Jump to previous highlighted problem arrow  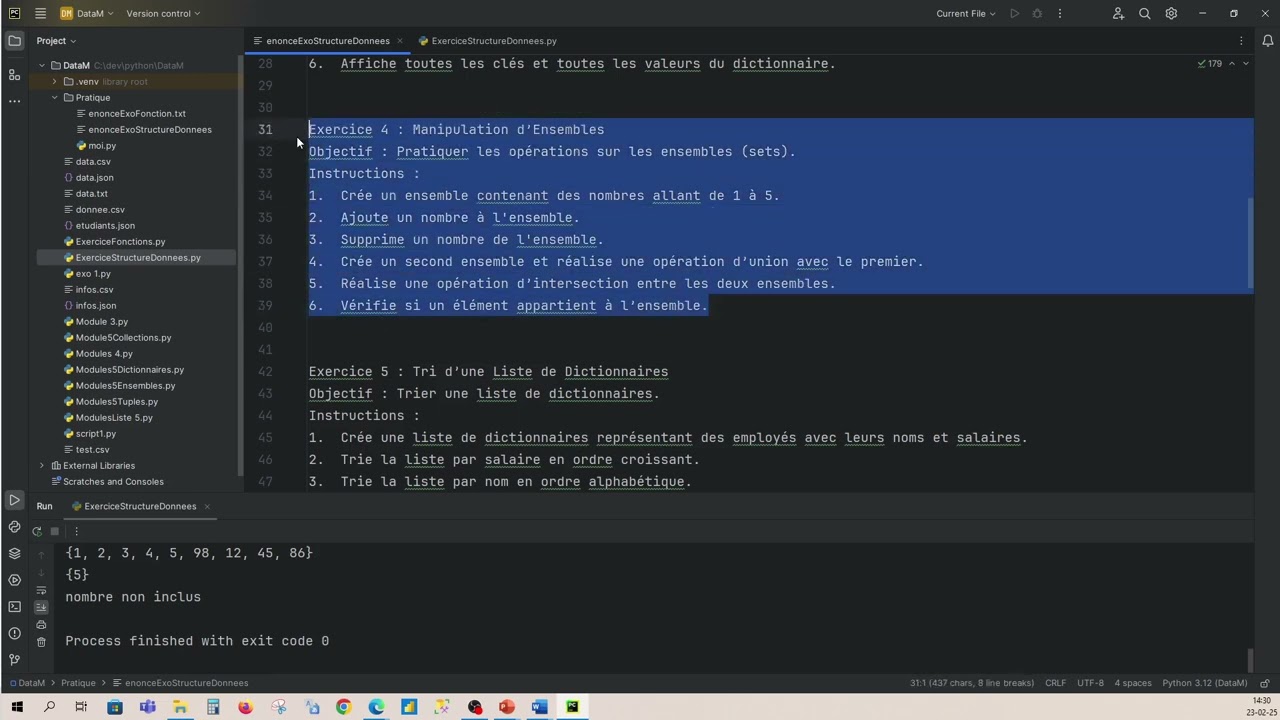[1232, 63]
